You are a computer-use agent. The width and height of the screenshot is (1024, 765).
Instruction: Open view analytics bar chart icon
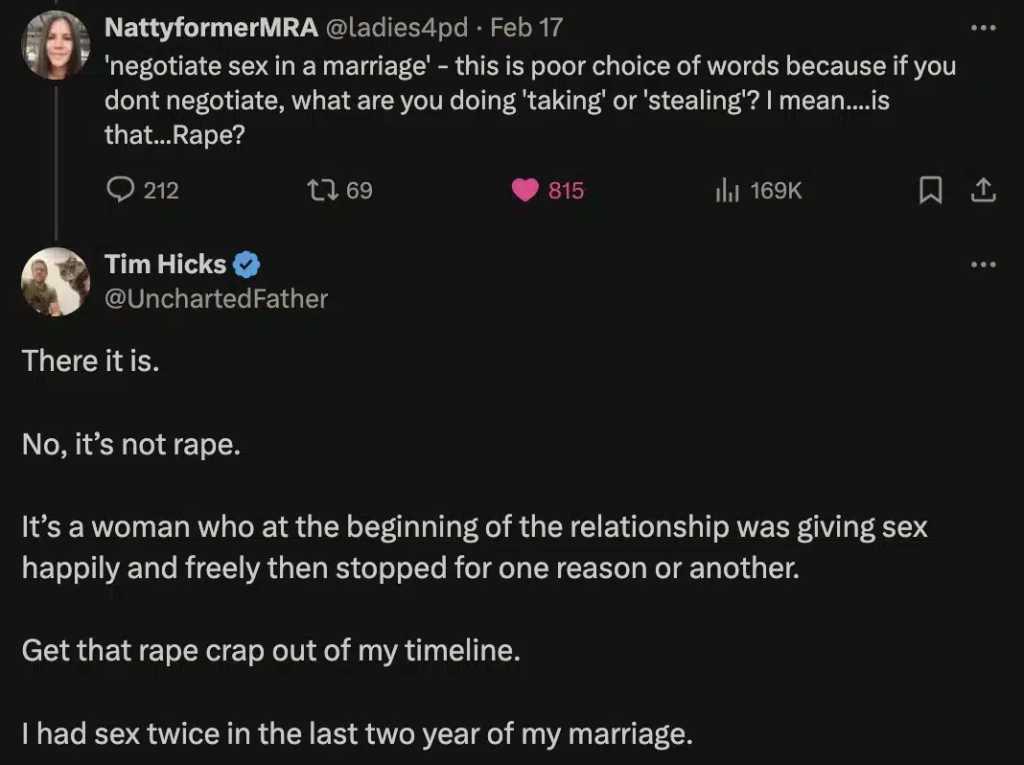pyautogui.click(x=726, y=189)
